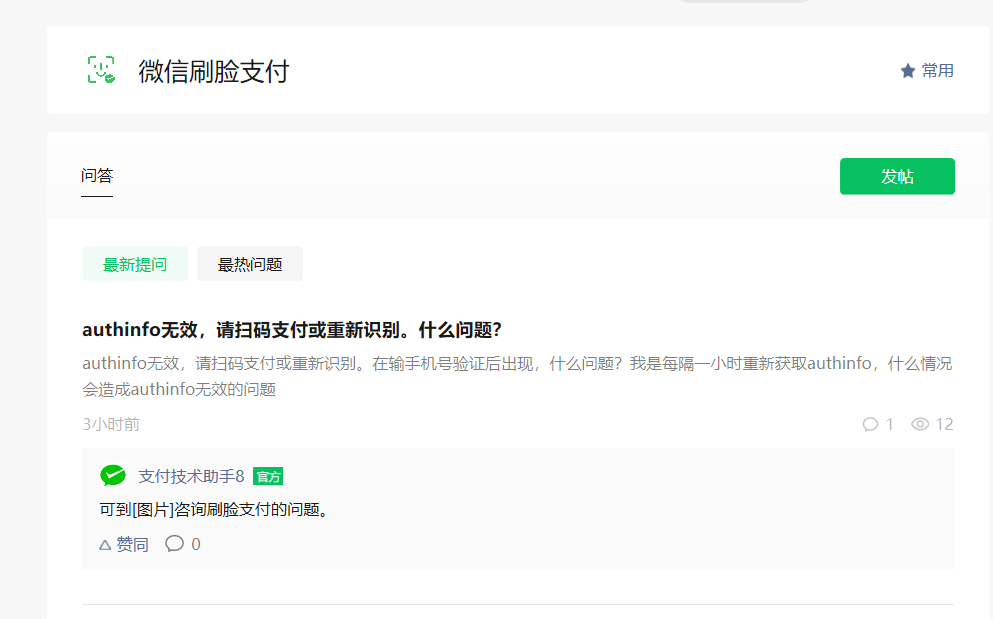
Task: Switch to the 问答 tab
Action: (x=97, y=175)
